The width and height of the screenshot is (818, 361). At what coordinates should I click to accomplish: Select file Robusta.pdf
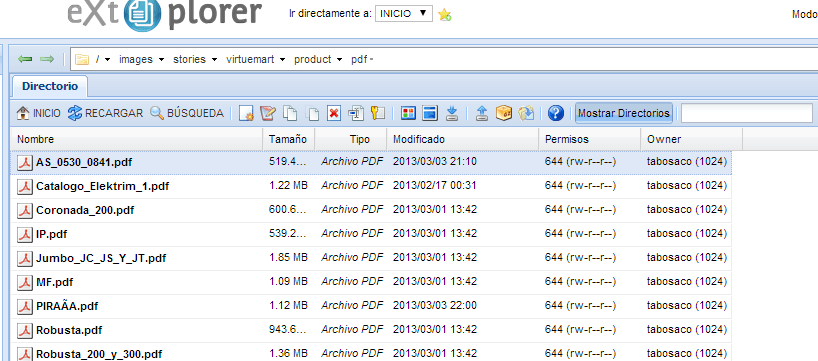(69, 330)
